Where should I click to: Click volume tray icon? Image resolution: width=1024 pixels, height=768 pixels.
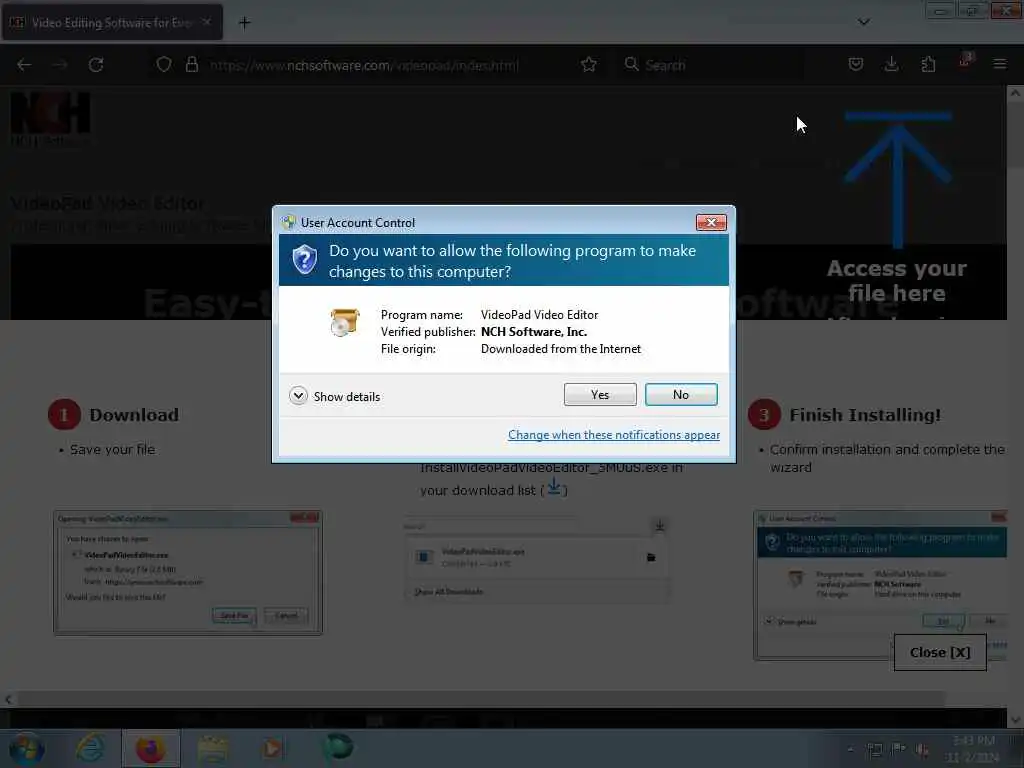click(923, 750)
